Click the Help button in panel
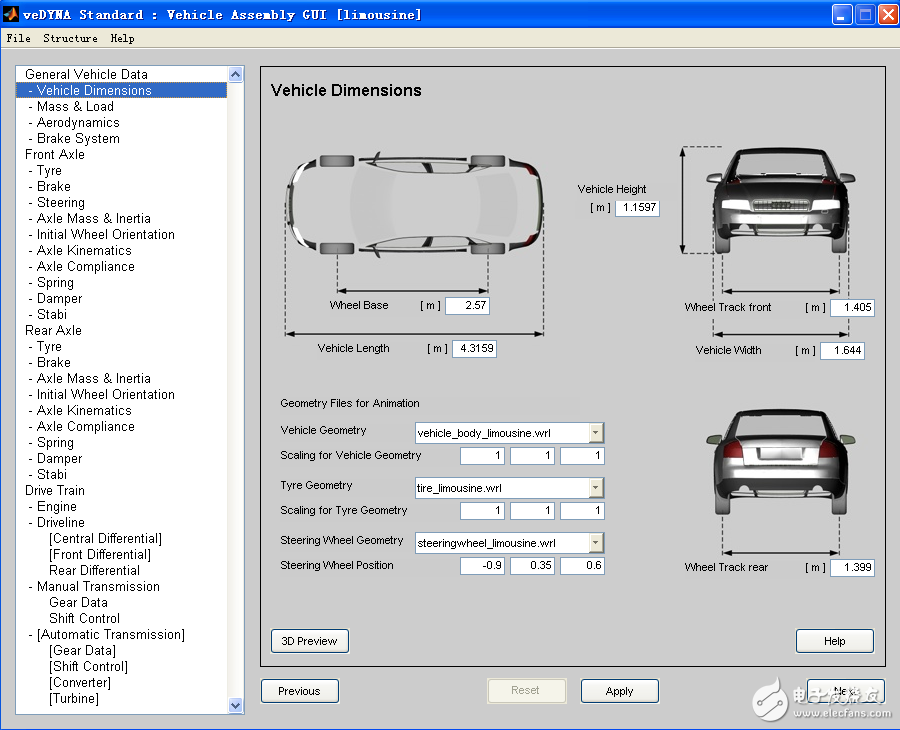This screenshot has height=730, width=900. (834, 641)
